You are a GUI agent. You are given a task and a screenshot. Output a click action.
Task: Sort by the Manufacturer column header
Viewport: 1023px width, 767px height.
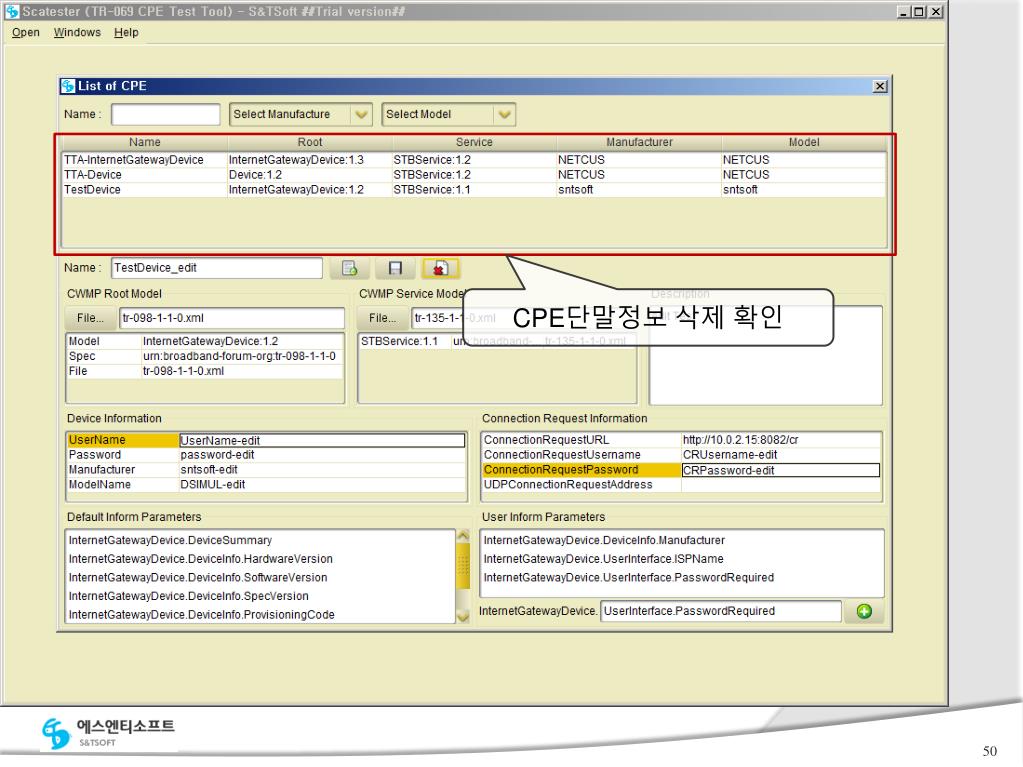(x=639, y=142)
